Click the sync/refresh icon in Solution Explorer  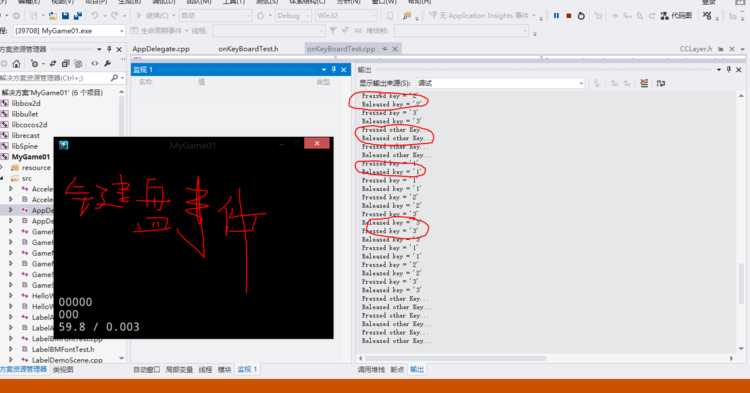coord(53,64)
